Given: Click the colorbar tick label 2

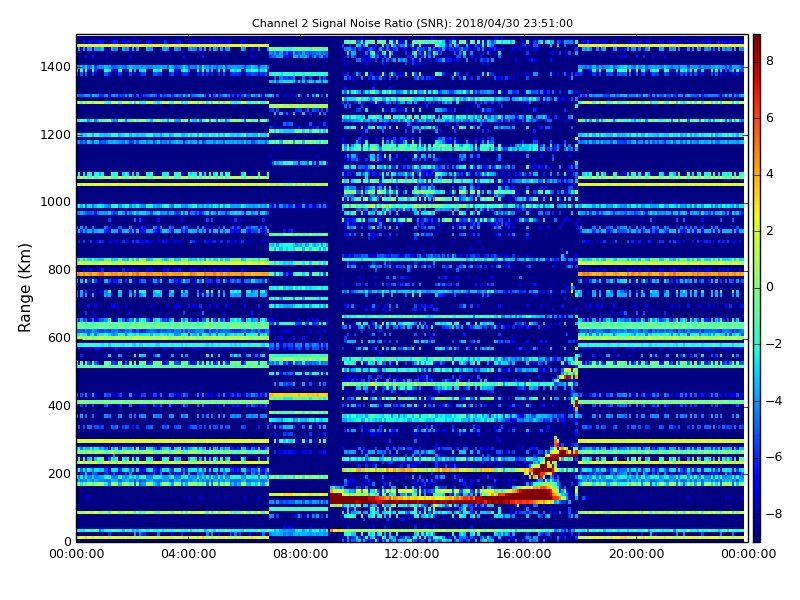Looking at the screenshot, I should coord(770,231).
